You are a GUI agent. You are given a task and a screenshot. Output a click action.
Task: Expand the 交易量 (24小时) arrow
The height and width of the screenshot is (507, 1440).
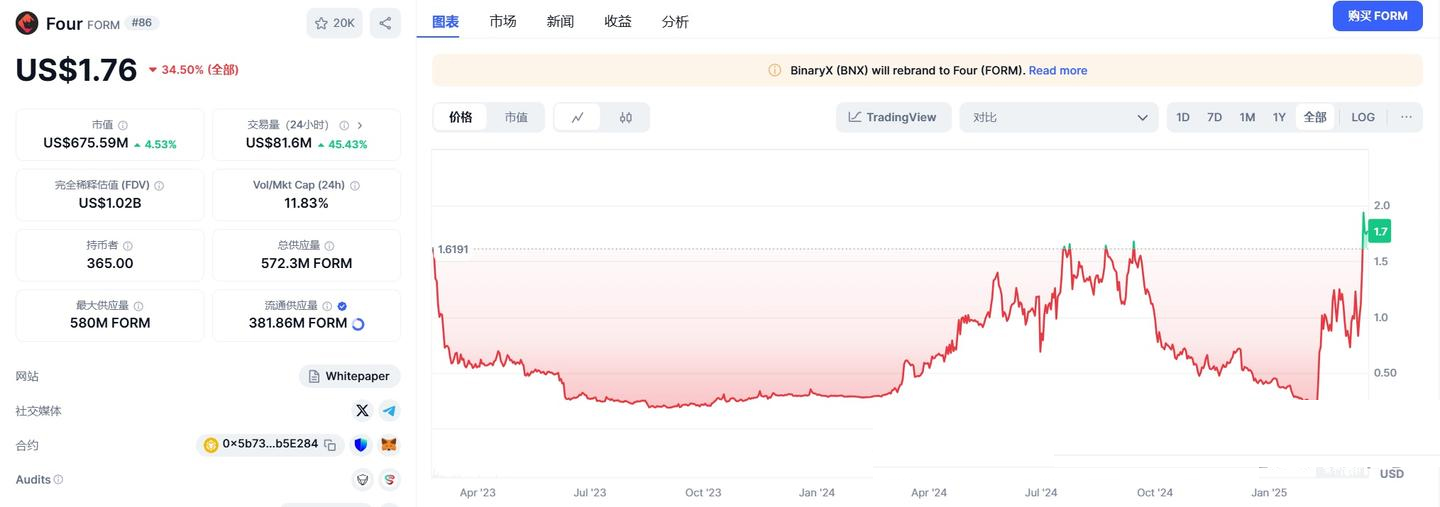[360, 125]
